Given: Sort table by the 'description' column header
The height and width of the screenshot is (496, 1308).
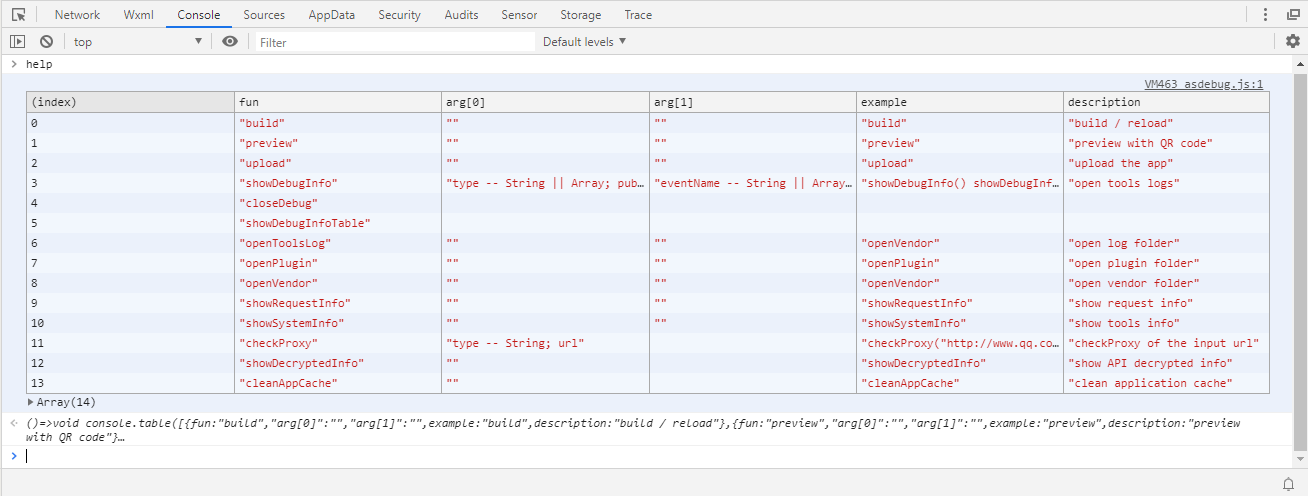Looking at the screenshot, I should (x=1166, y=102).
